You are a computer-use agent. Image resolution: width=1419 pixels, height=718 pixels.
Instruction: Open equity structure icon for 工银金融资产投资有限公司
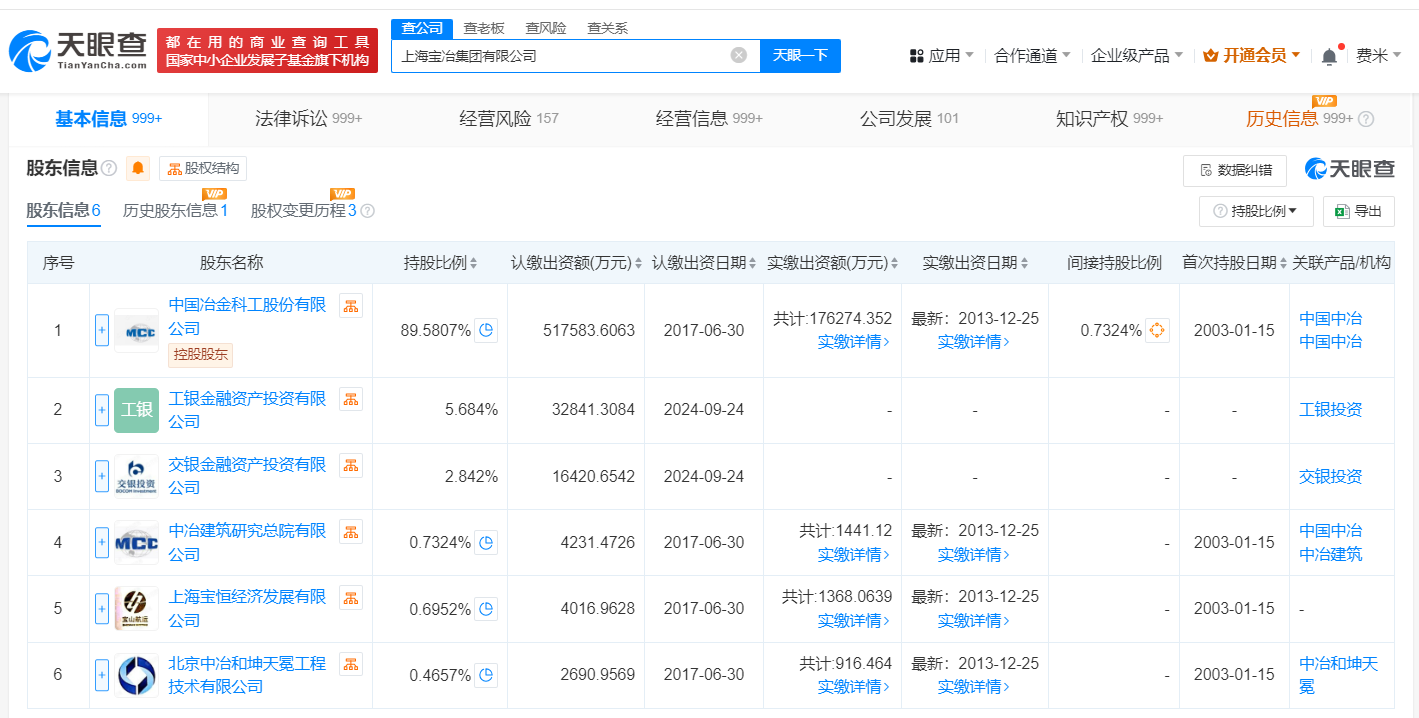pyautogui.click(x=351, y=399)
